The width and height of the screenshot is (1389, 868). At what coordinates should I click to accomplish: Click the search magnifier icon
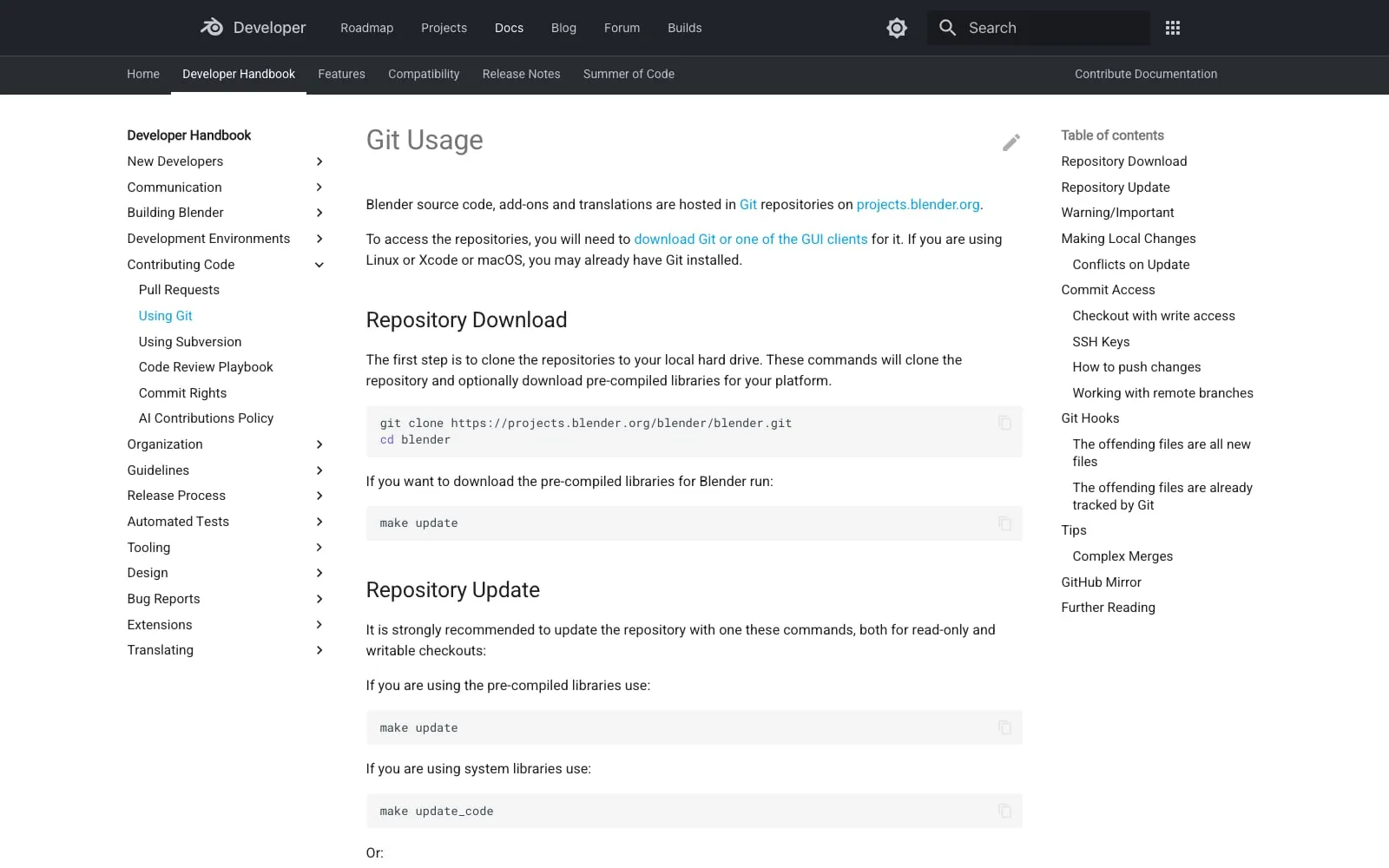pyautogui.click(x=948, y=28)
